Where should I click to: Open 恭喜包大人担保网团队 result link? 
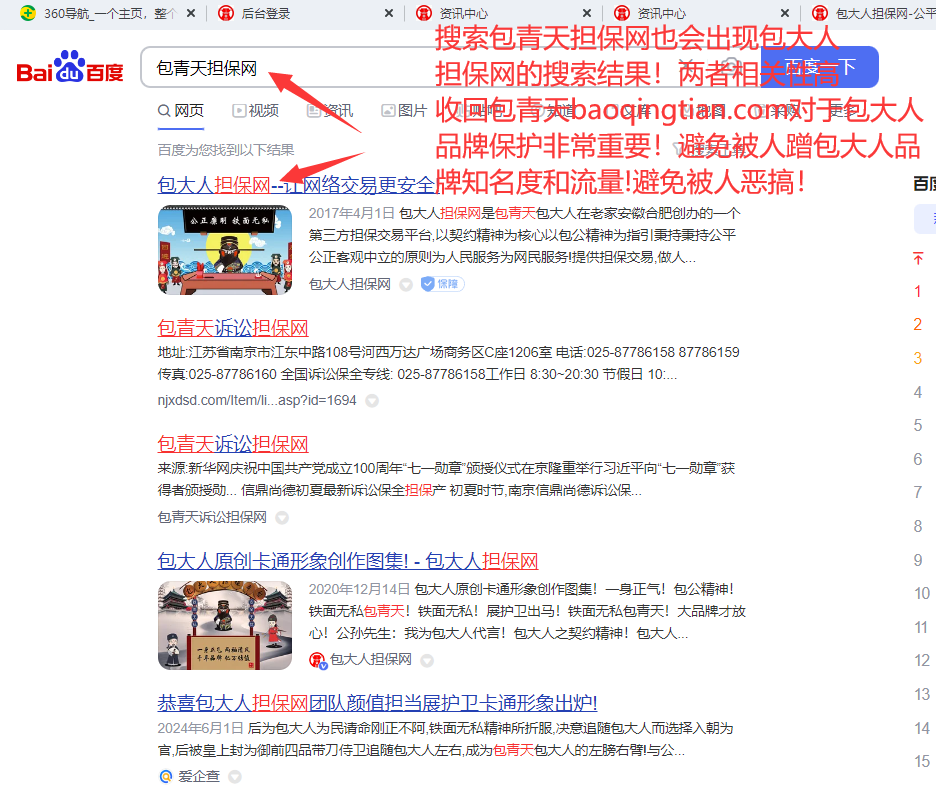(377, 703)
